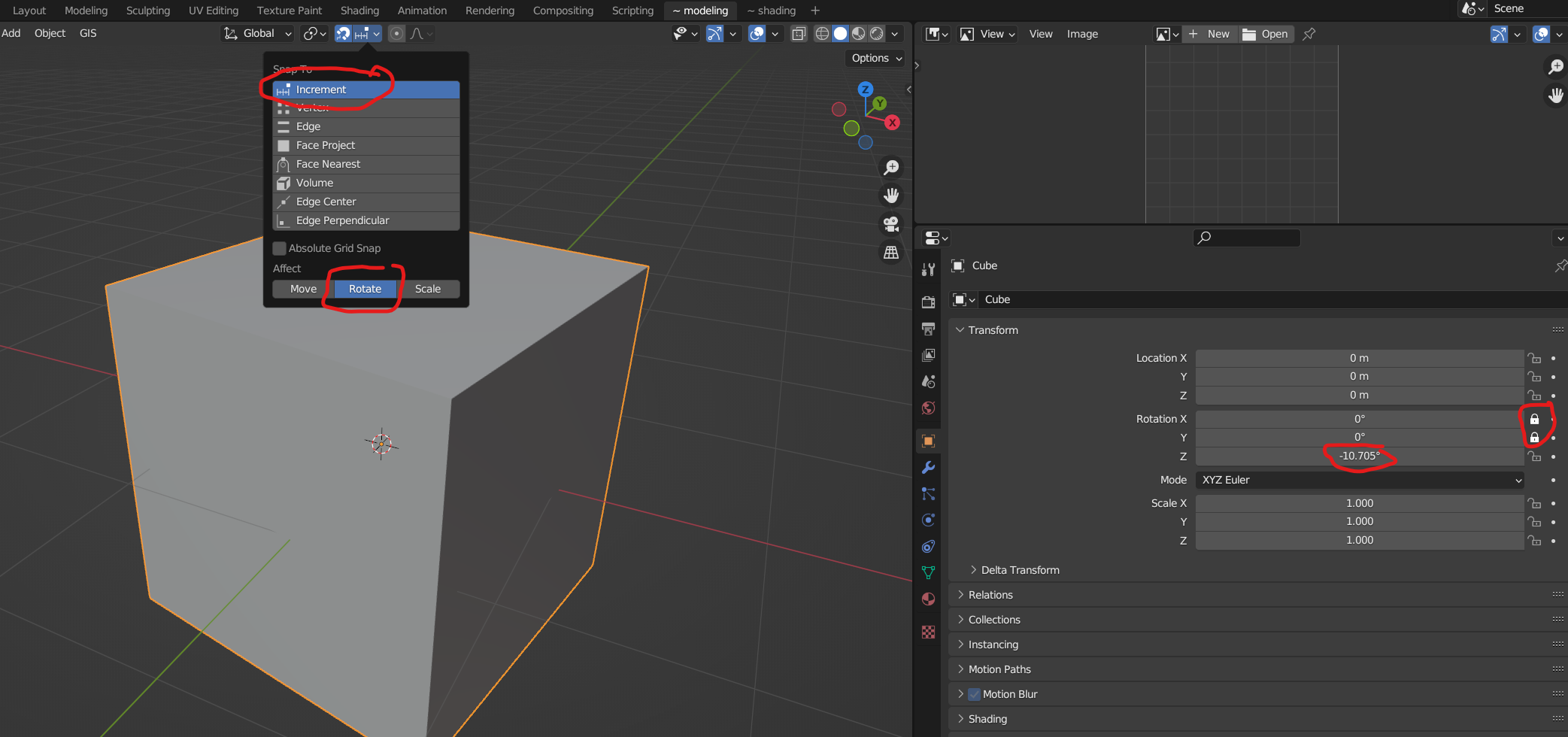Viewport: 1568px width, 737px height.
Task: Open the World properties tab
Action: pos(928,408)
